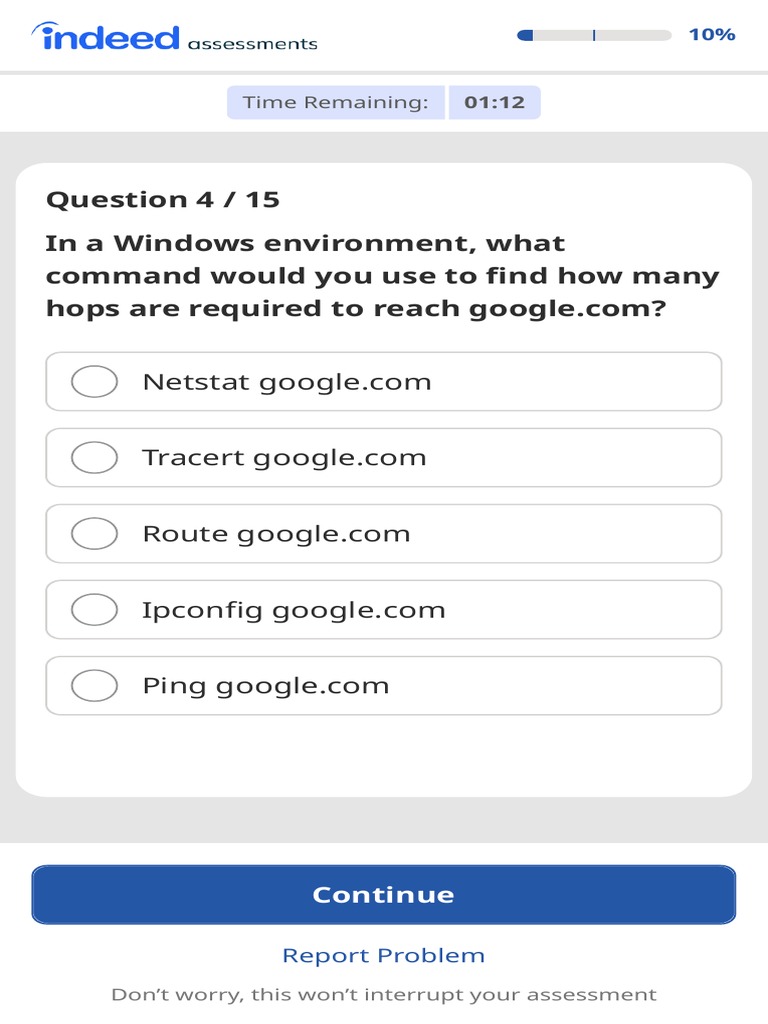The image size is (768, 1024).
Task: Click the filled blue start of the progress bar
Action: 525,35
